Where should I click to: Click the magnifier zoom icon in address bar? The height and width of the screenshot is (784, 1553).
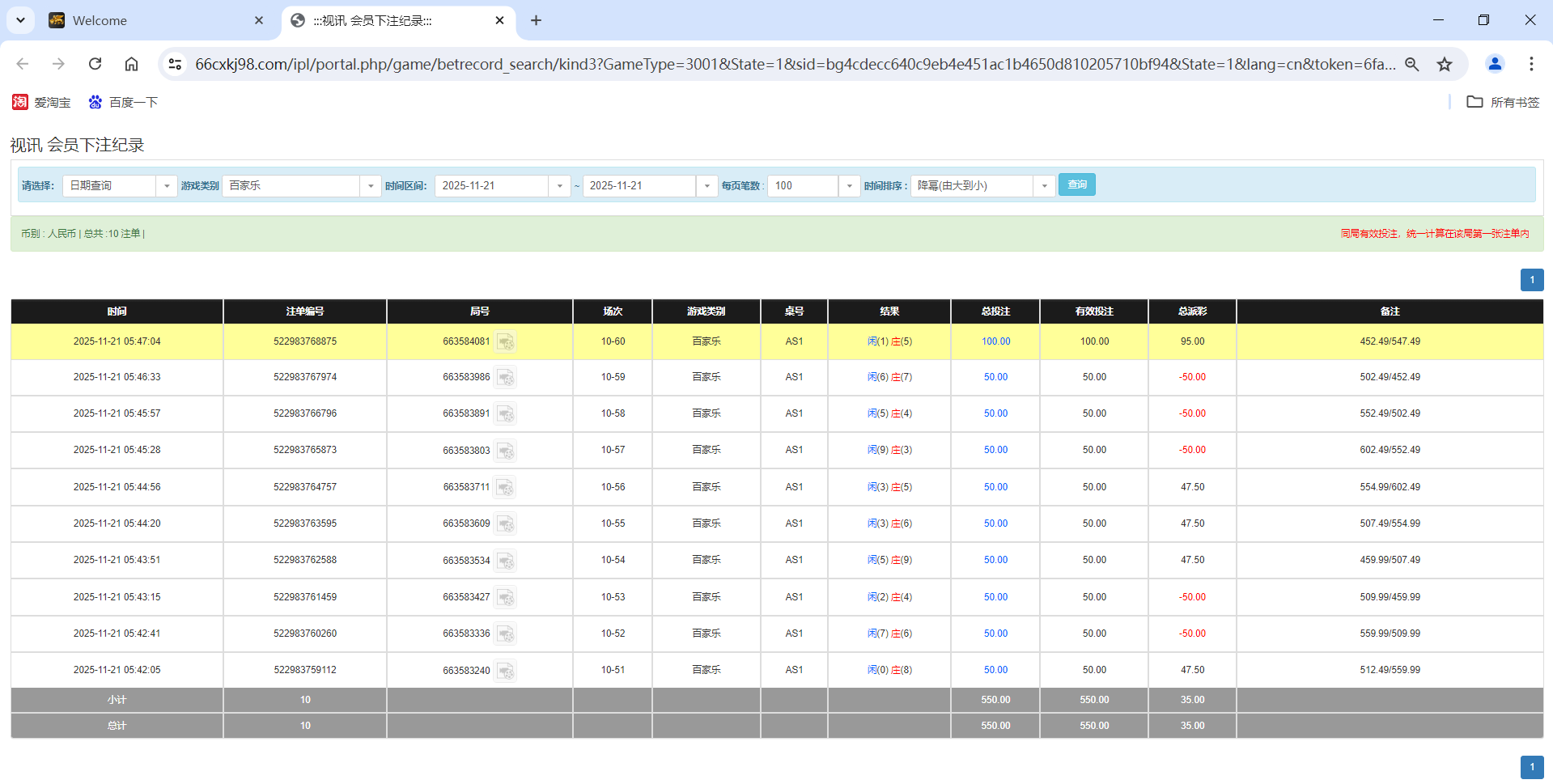[x=1411, y=64]
